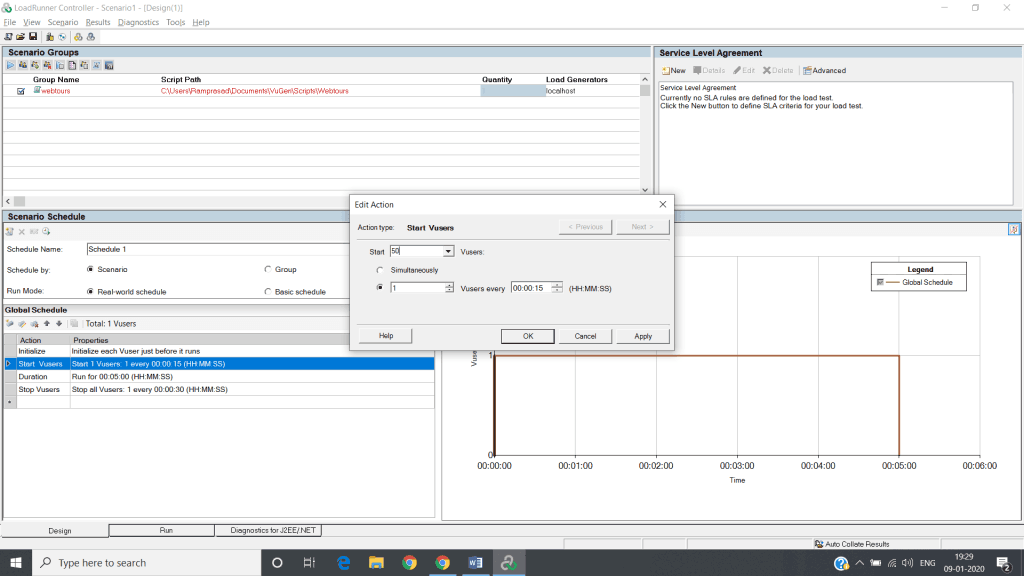Uncheck the webtours group checkbox
The width and height of the screenshot is (1024, 576).
pos(21,91)
